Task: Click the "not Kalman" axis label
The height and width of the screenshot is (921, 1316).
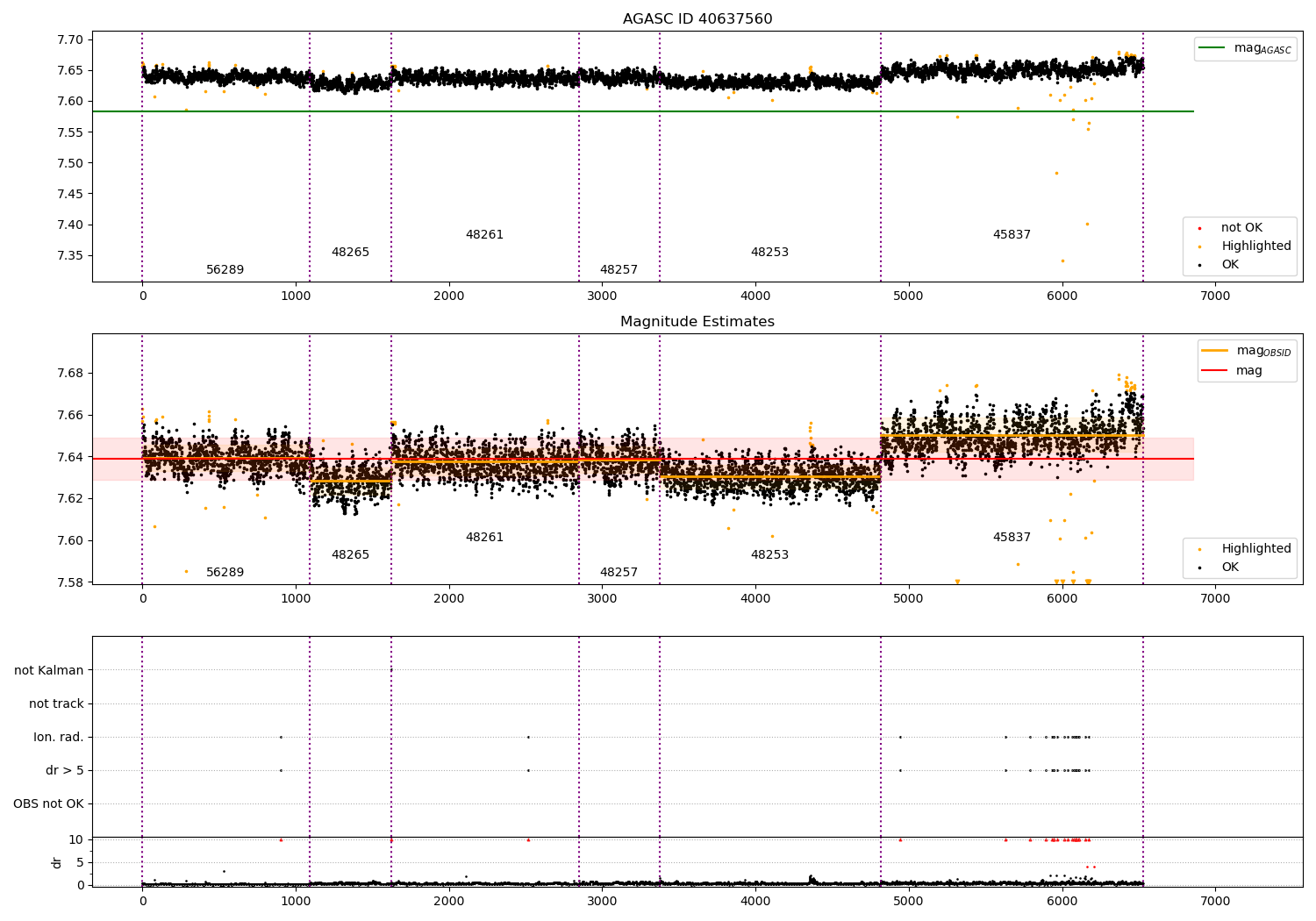Action: tap(49, 671)
